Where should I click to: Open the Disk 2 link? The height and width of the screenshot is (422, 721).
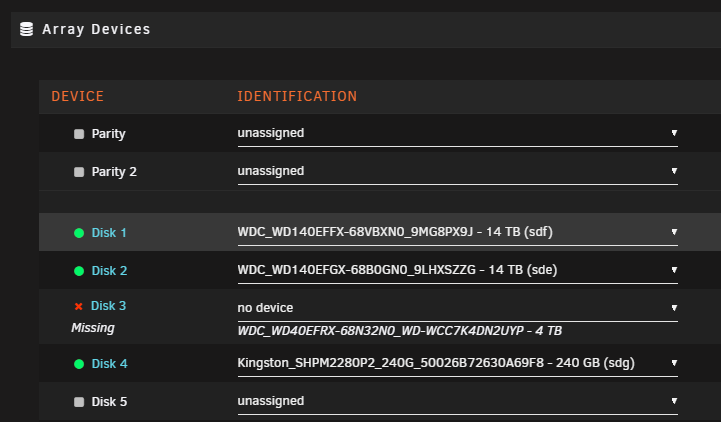coord(109,271)
